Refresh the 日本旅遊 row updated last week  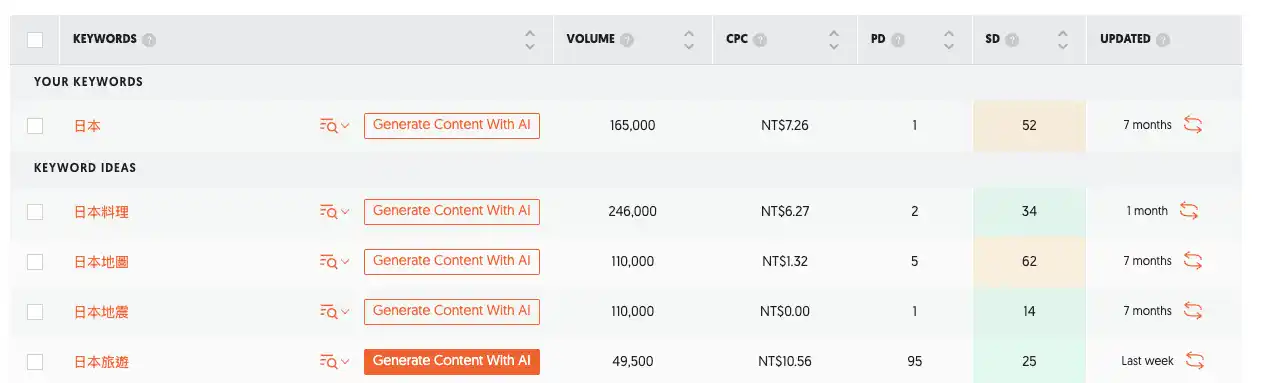1194,361
